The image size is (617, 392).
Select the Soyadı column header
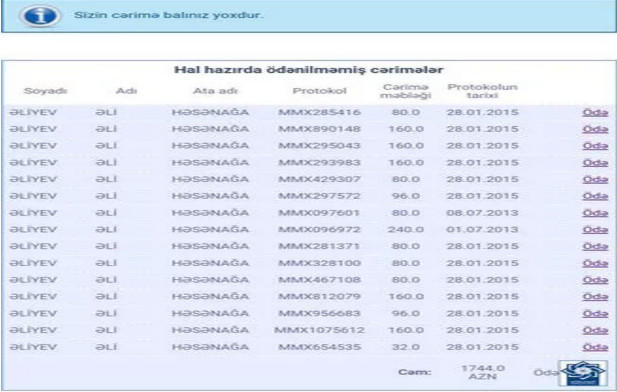pyautogui.click(x=45, y=91)
